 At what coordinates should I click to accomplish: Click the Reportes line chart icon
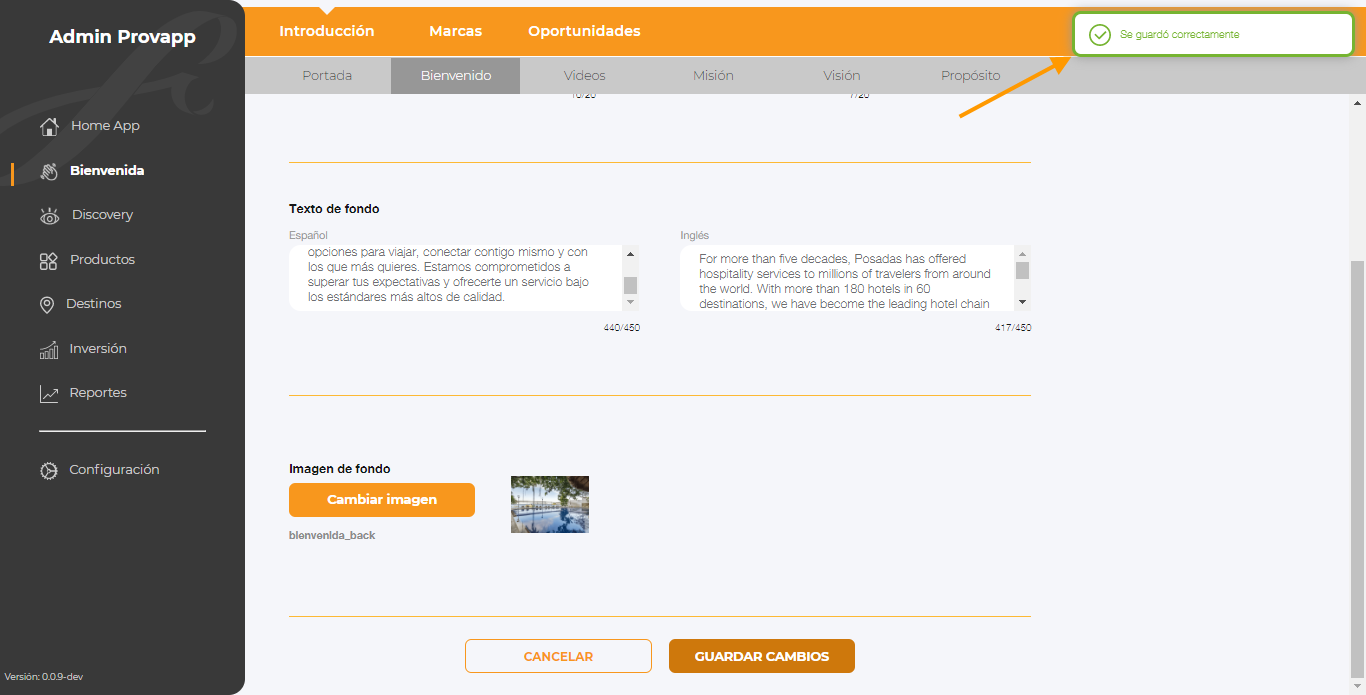[x=49, y=394]
